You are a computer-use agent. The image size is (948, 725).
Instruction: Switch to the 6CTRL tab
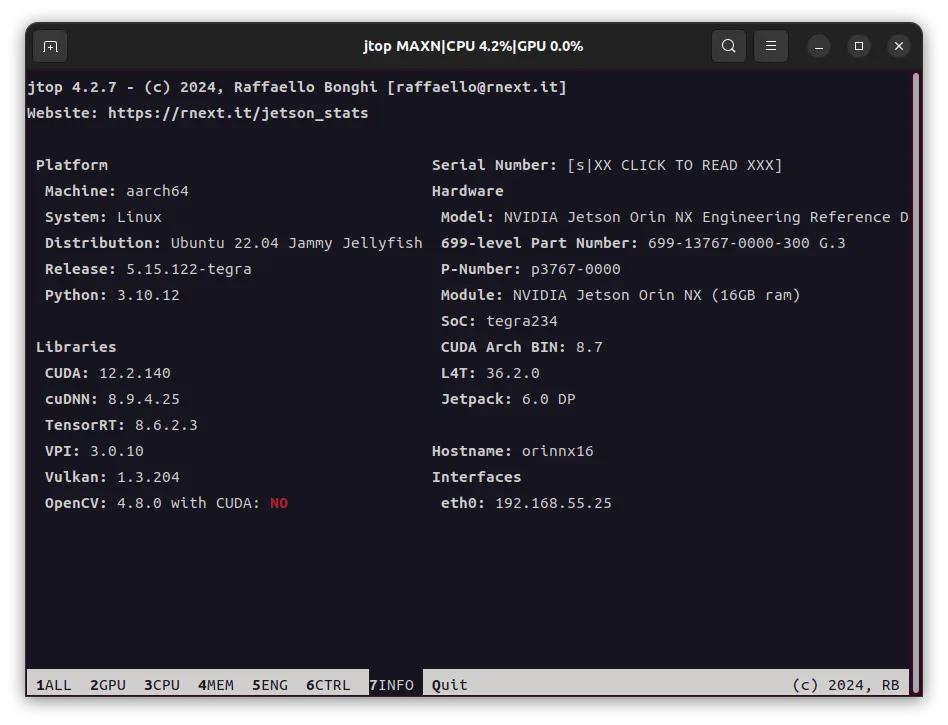coord(328,685)
